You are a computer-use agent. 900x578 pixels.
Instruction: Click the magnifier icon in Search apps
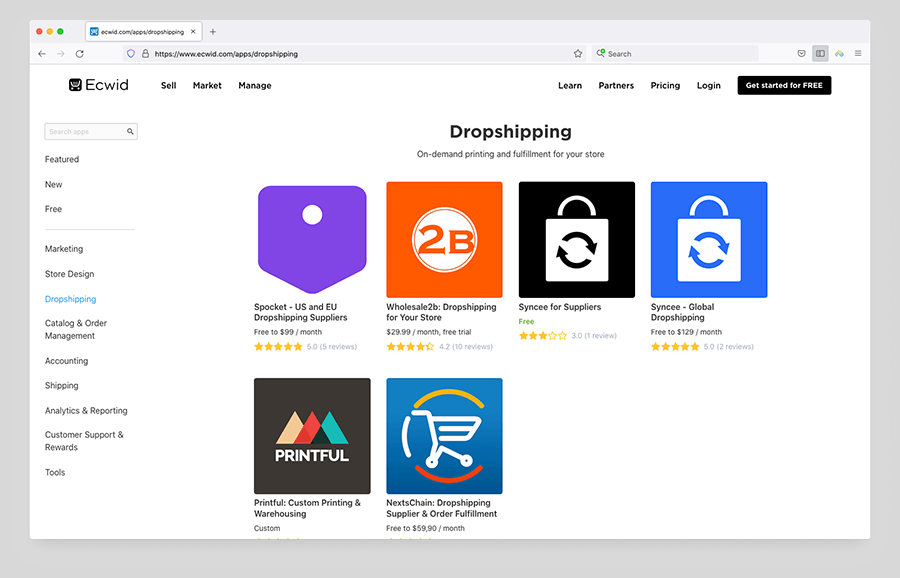pos(130,131)
